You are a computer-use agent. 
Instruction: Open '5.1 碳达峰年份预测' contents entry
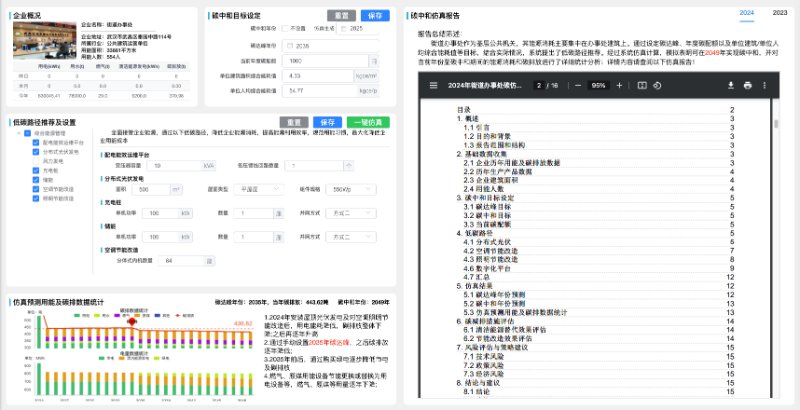tap(494, 295)
